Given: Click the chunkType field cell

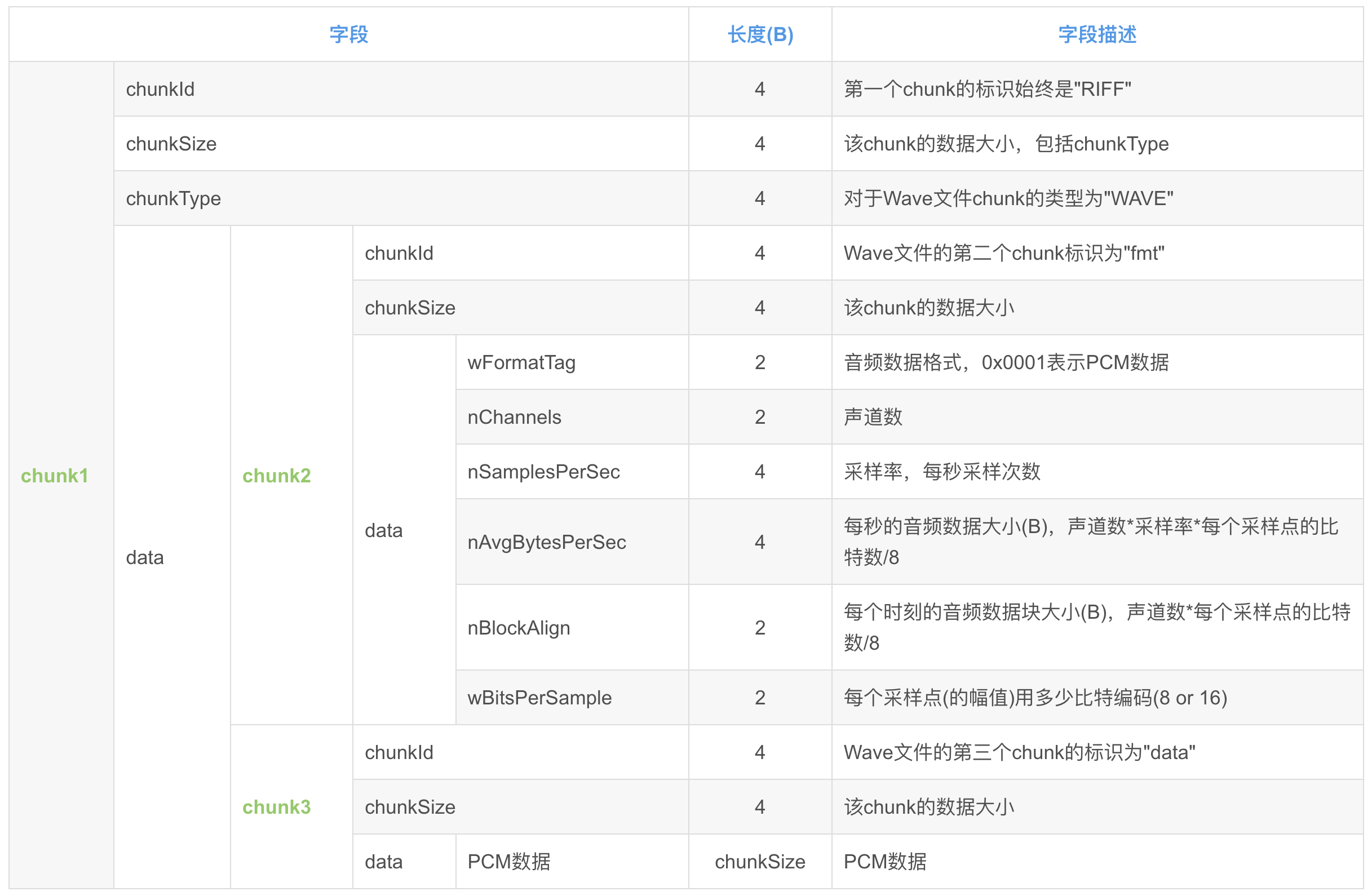Looking at the screenshot, I should pos(173,198).
